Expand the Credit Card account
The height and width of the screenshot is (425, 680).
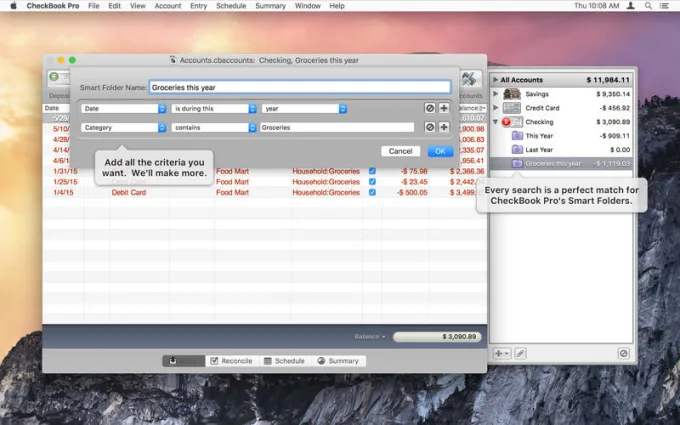pos(495,108)
